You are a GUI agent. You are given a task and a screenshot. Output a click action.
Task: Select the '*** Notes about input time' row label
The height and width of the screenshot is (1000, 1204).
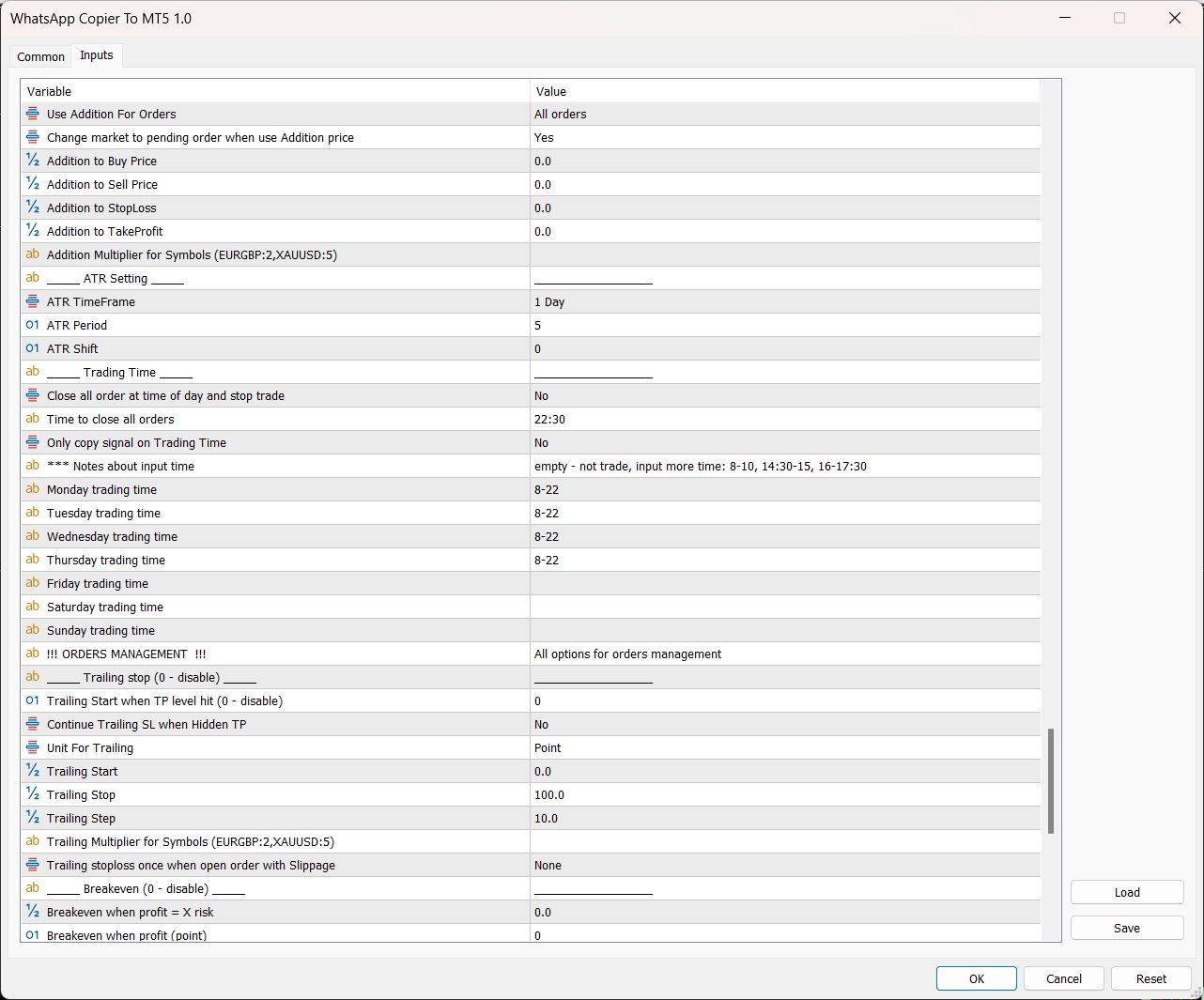120,466
